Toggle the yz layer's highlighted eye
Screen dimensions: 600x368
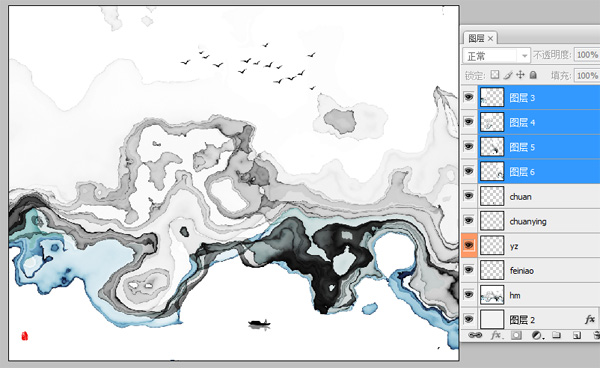tap(469, 245)
